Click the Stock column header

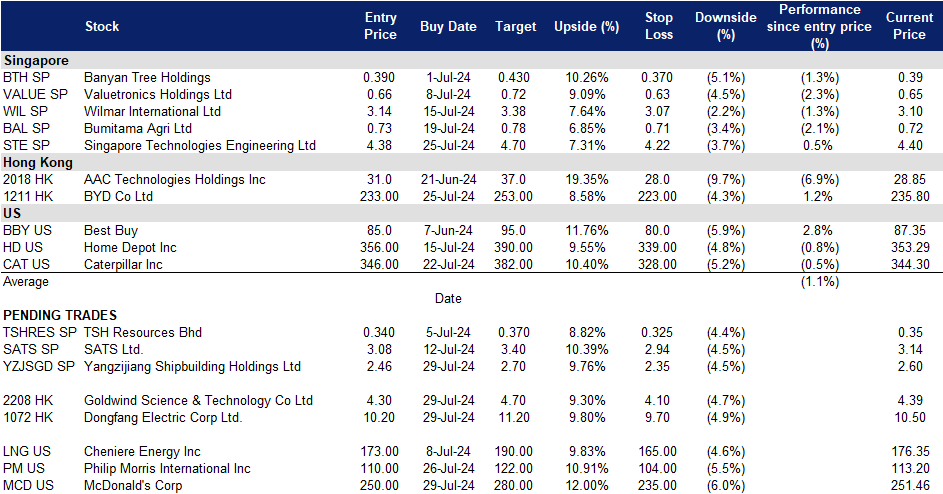click(x=103, y=26)
